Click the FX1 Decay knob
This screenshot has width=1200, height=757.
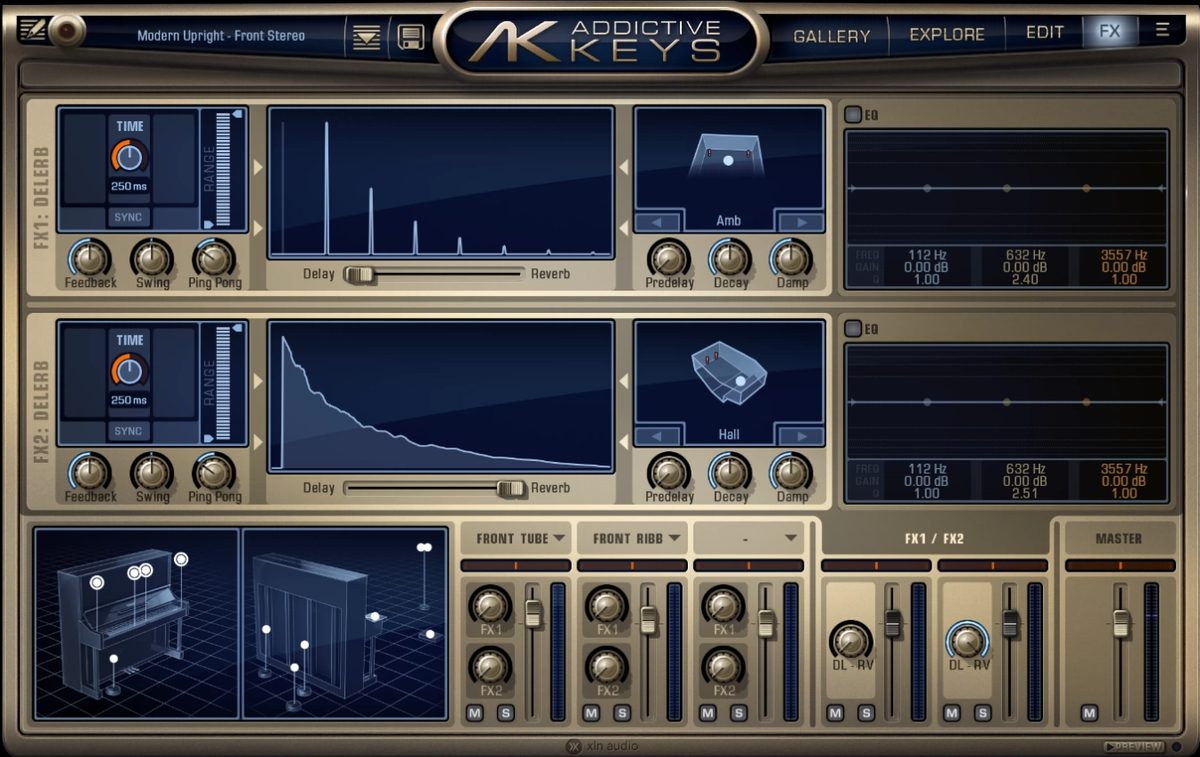[x=730, y=258]
